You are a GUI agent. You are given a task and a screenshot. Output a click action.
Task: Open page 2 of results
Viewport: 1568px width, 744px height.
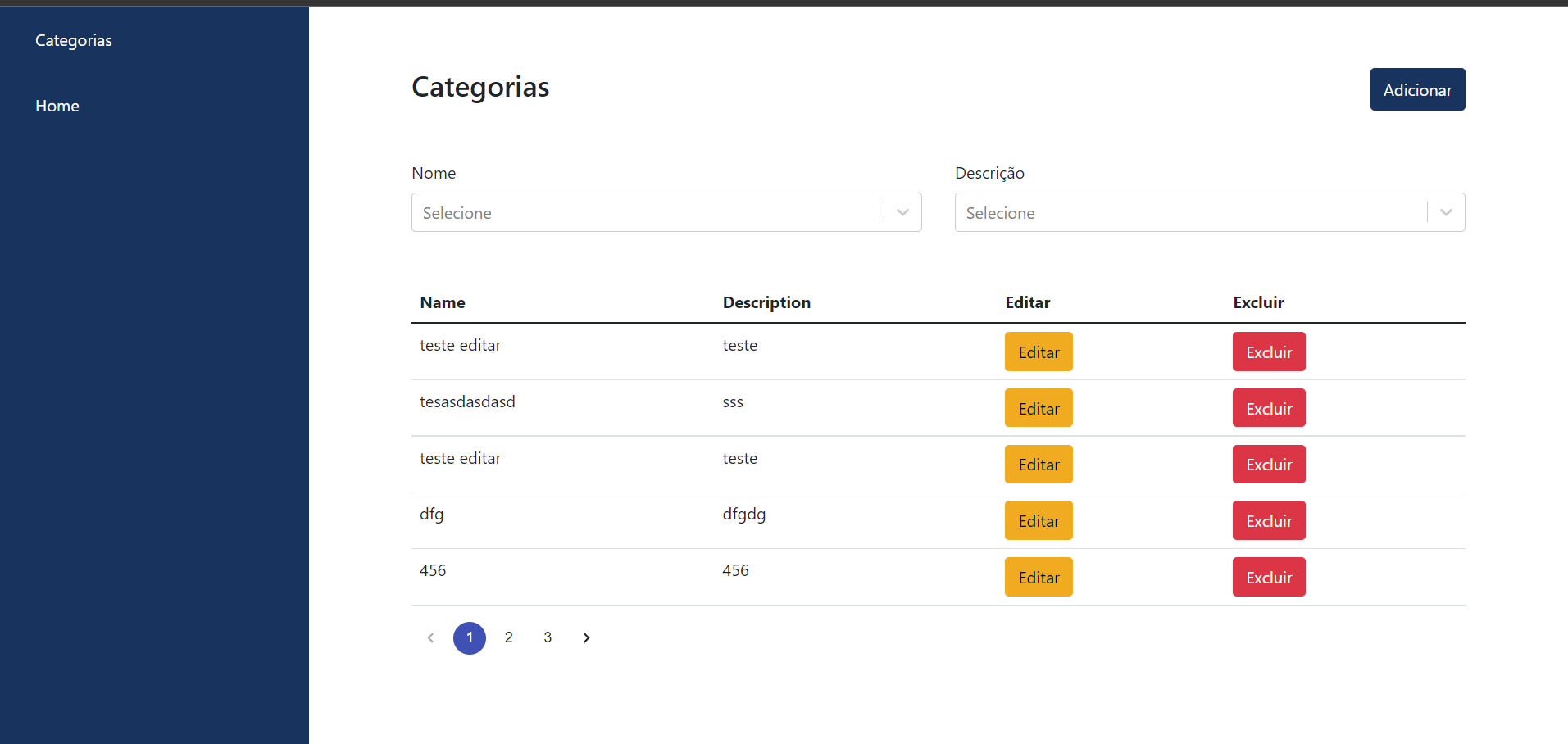pyautogui.click(x=508, y=637)
